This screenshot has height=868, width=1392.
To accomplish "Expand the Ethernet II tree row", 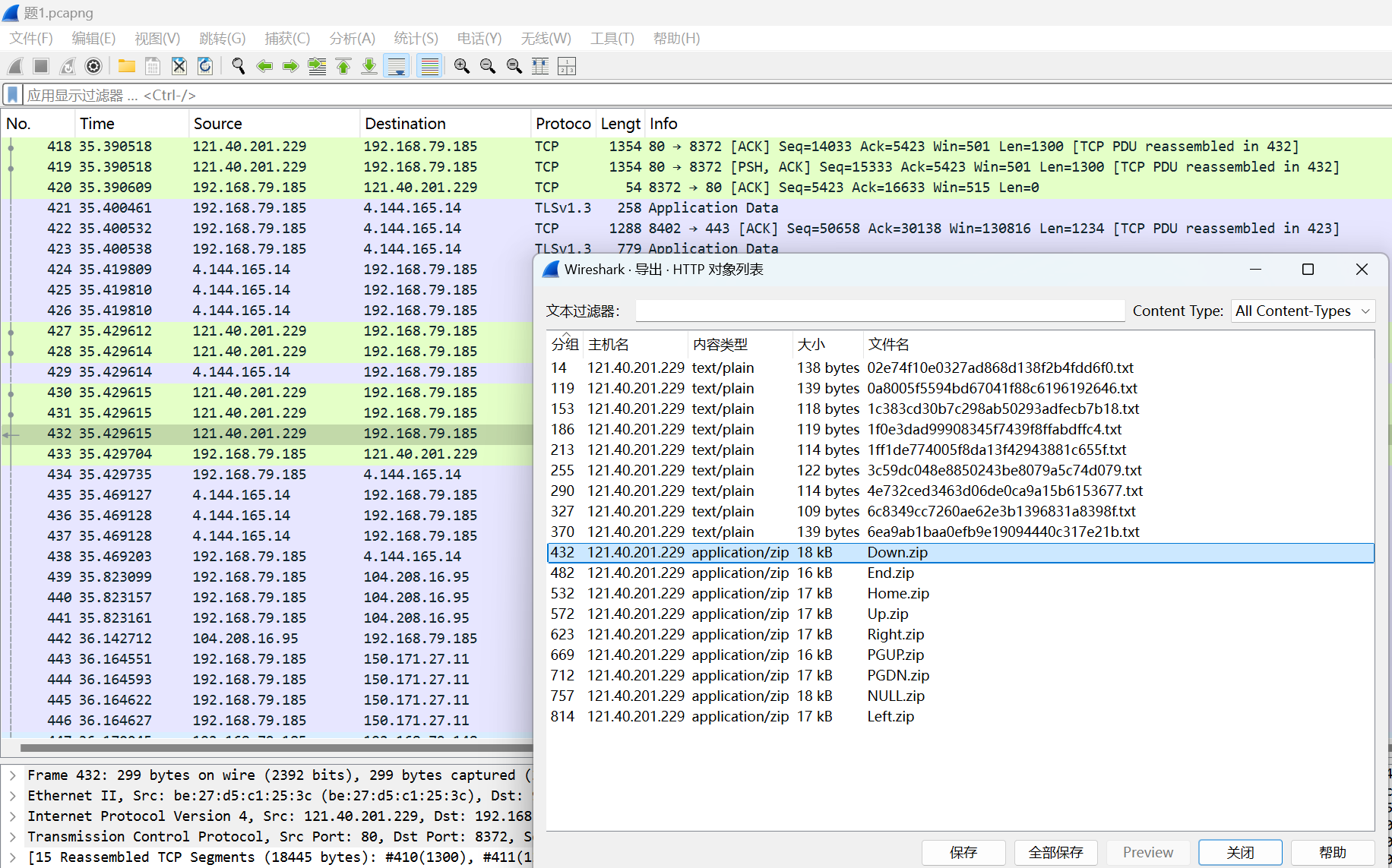I will [12, 795].
